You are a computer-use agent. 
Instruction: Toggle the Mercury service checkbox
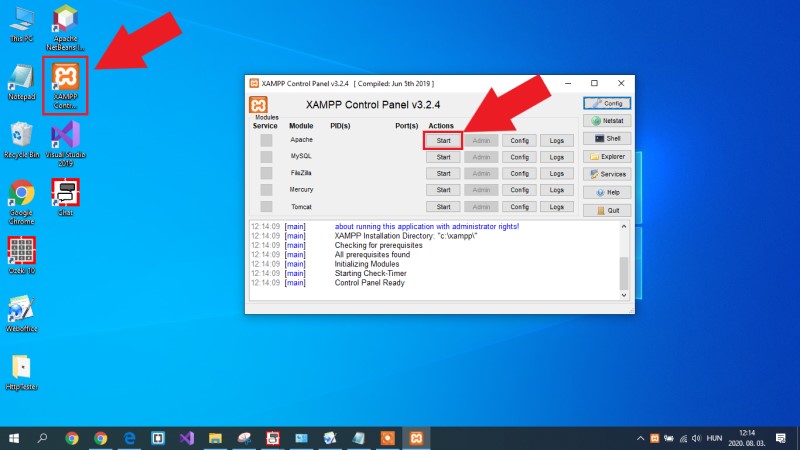266,190
